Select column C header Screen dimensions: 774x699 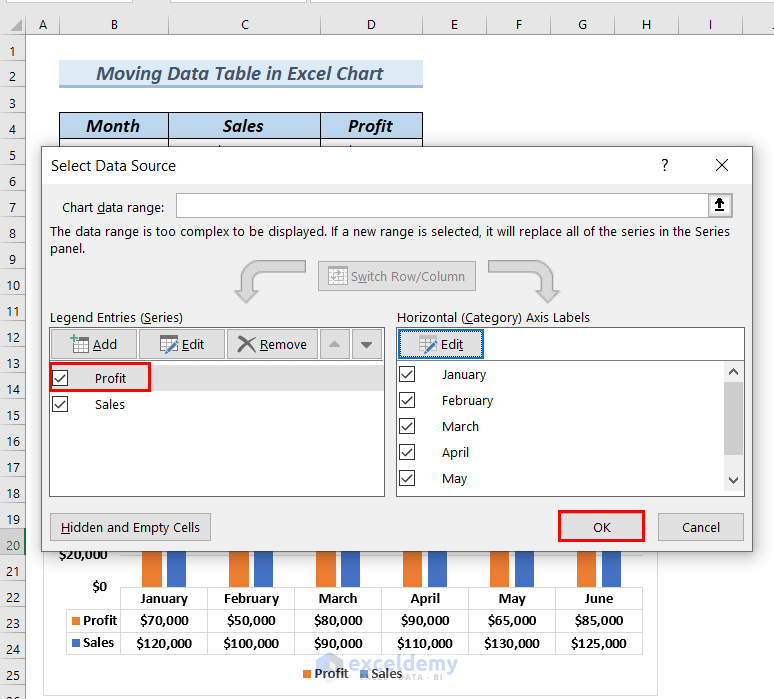(245, 25)
